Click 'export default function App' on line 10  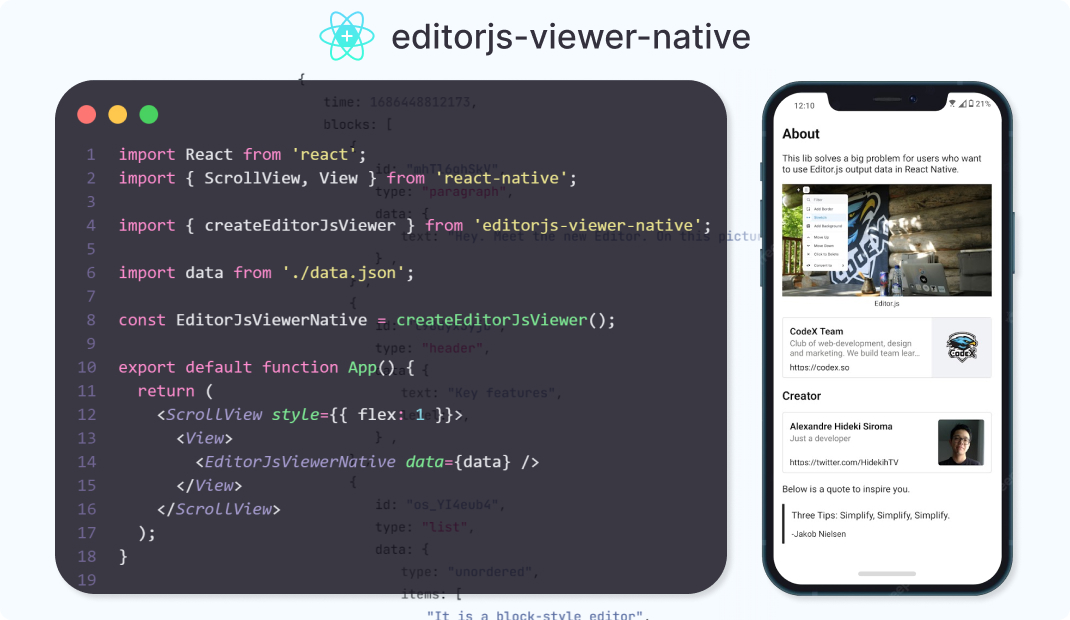tap(248, 367)
